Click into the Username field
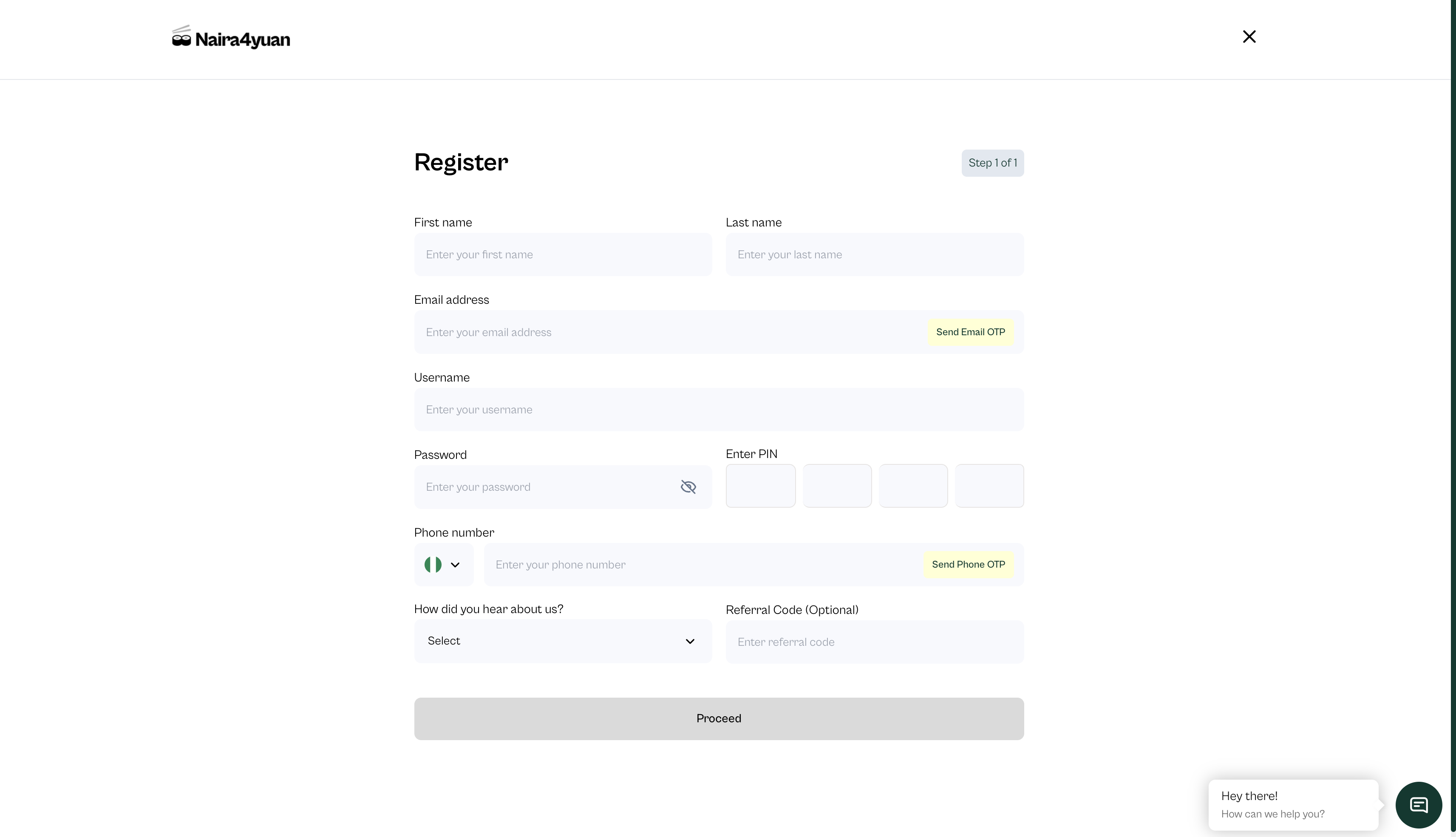Viewport: 1456px width, 837px height. (718, 410)
